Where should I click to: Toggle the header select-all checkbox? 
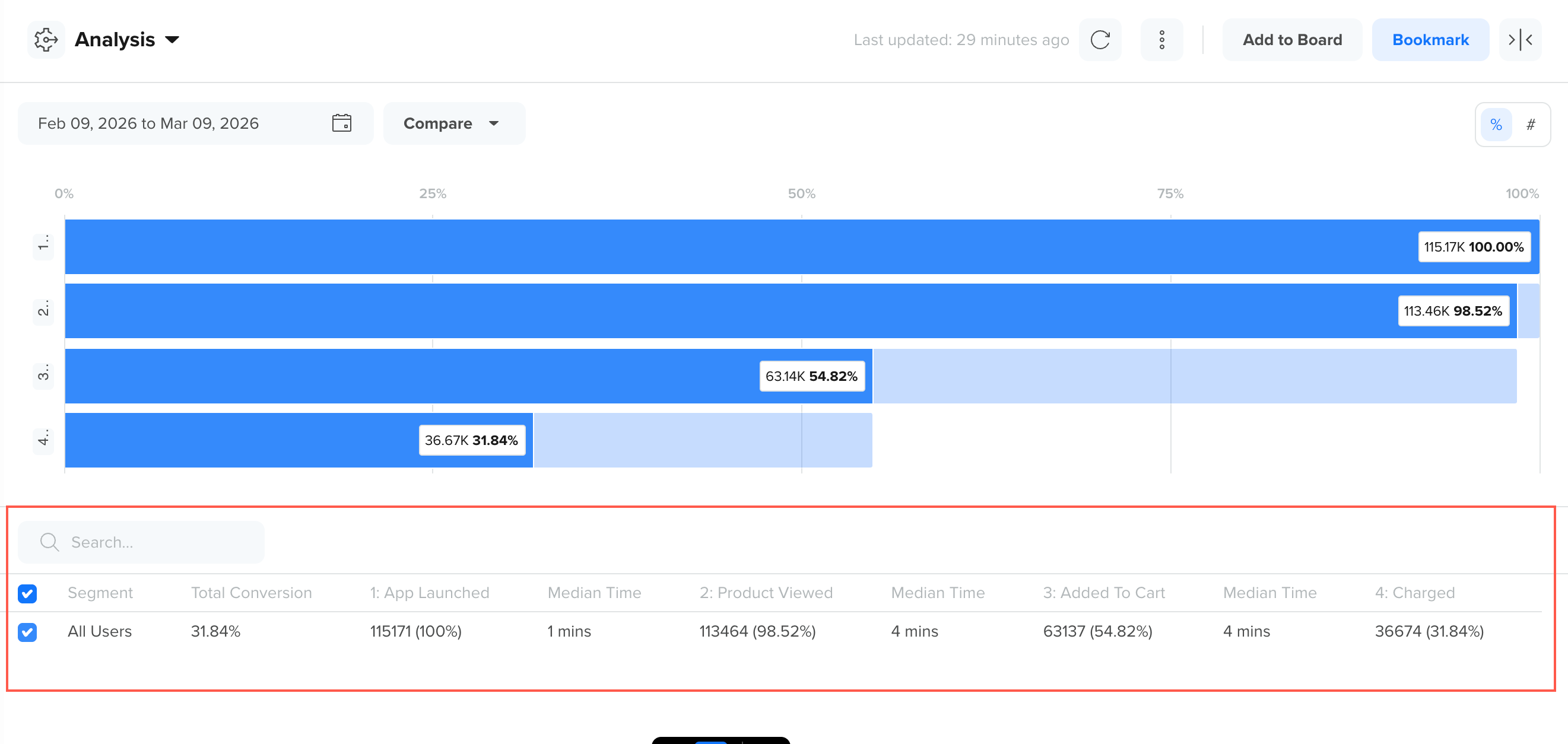click(27, 593)
